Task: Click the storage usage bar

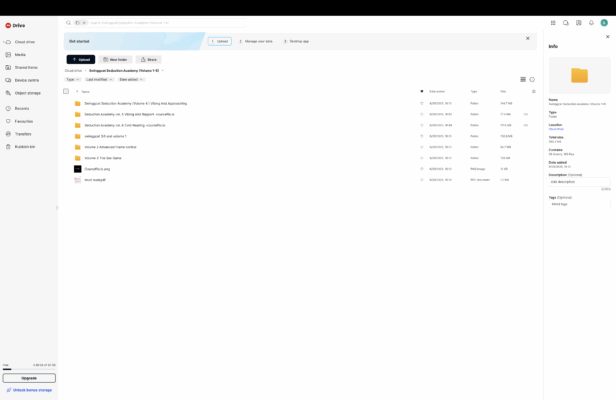Action: 29,370
